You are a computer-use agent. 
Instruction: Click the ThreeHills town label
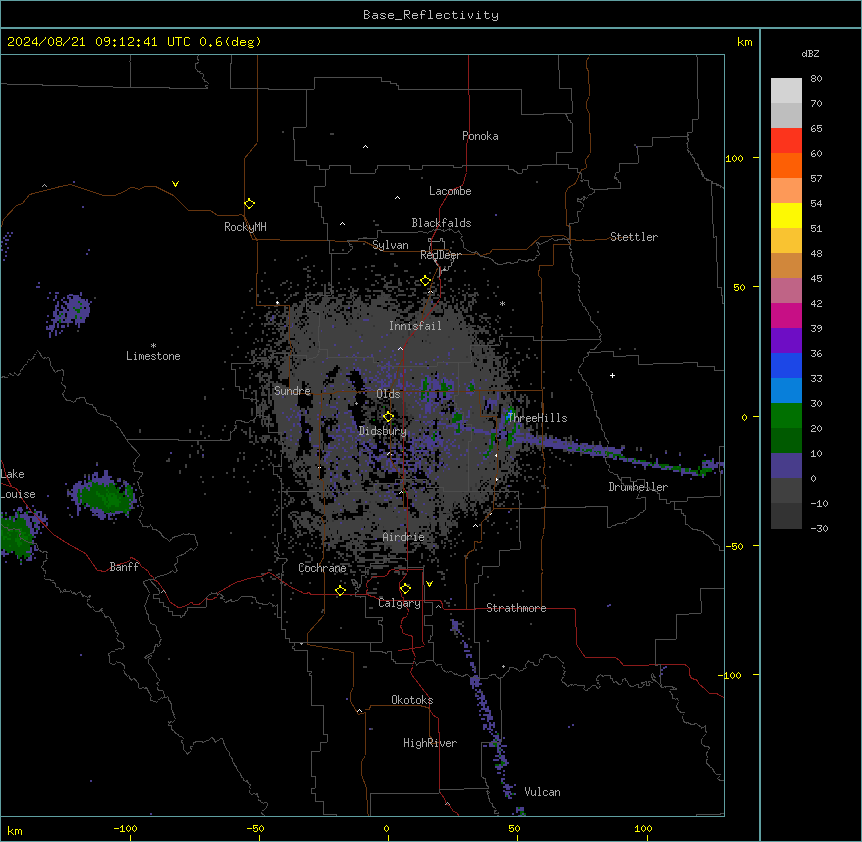point(537,418)
